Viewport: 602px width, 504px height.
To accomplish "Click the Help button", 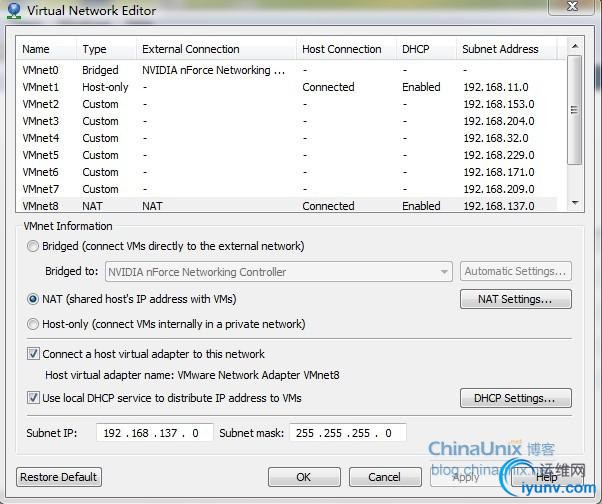I will click(x=547, y=477).
